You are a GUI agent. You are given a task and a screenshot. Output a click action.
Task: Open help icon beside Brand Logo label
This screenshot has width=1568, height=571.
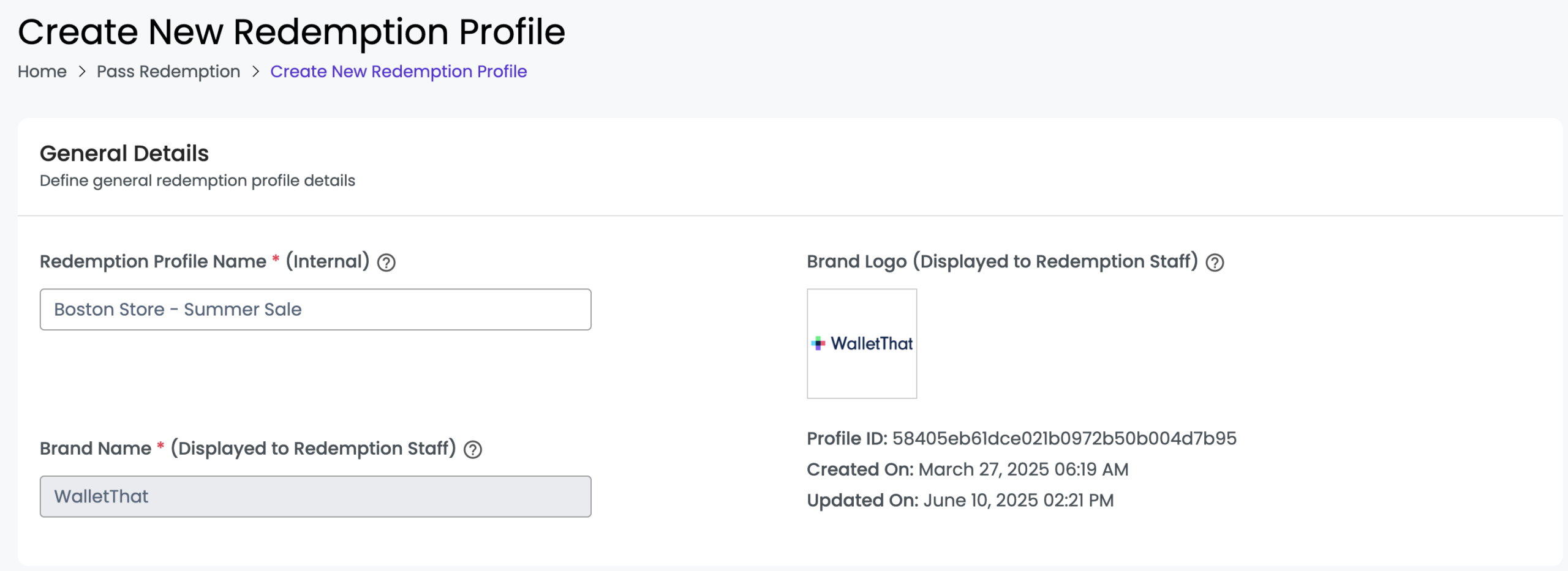click(x=1215, y=263)
